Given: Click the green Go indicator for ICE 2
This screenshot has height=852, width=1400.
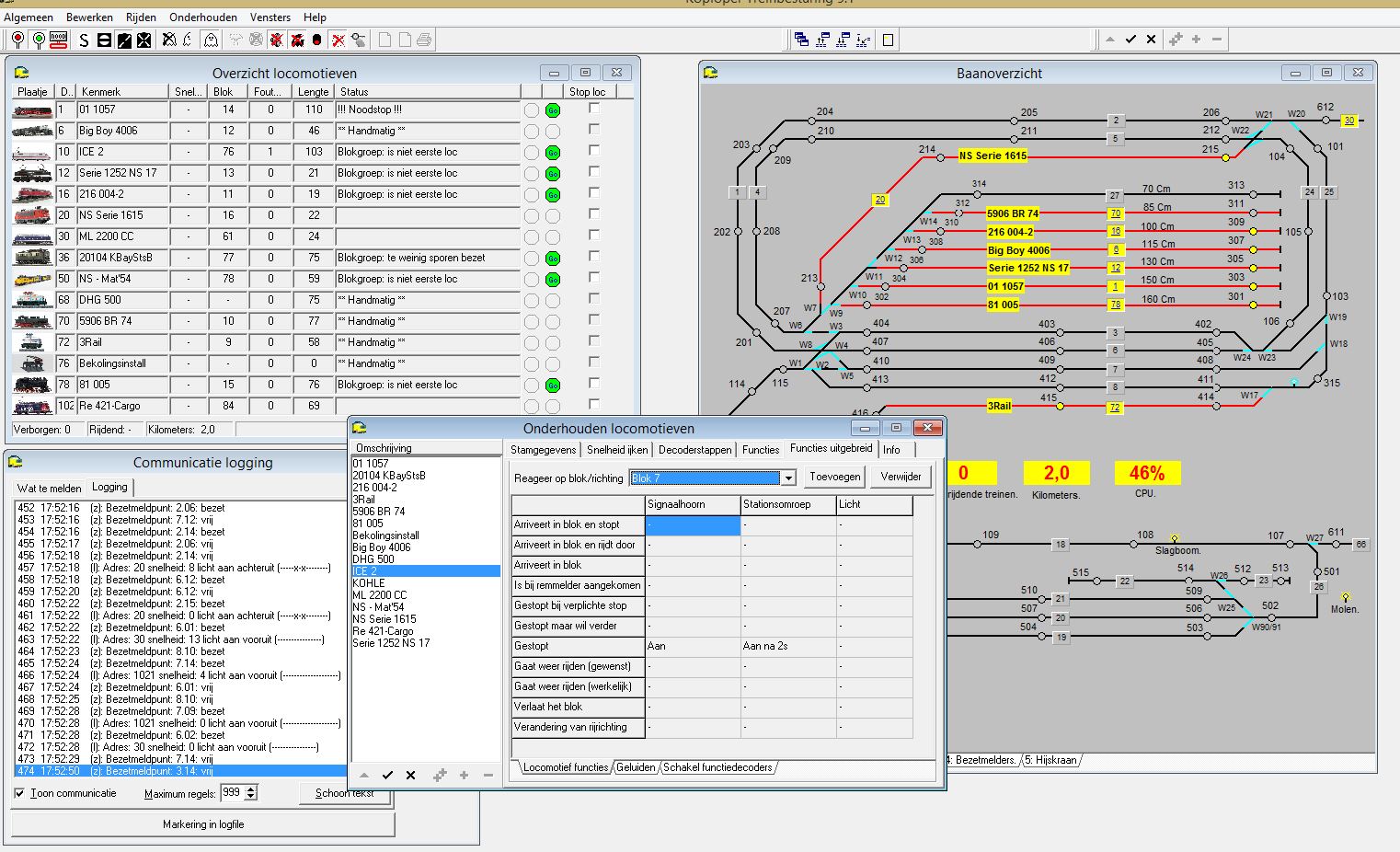Looking at the screenshot, I should [553, 153].
